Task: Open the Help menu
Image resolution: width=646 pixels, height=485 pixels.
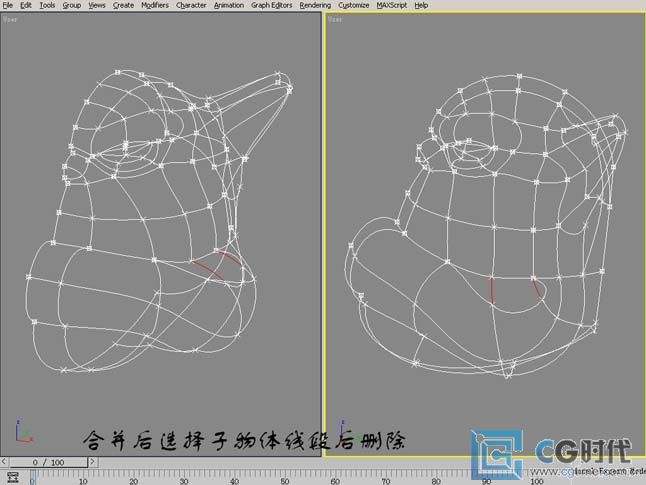Action: 421,5
